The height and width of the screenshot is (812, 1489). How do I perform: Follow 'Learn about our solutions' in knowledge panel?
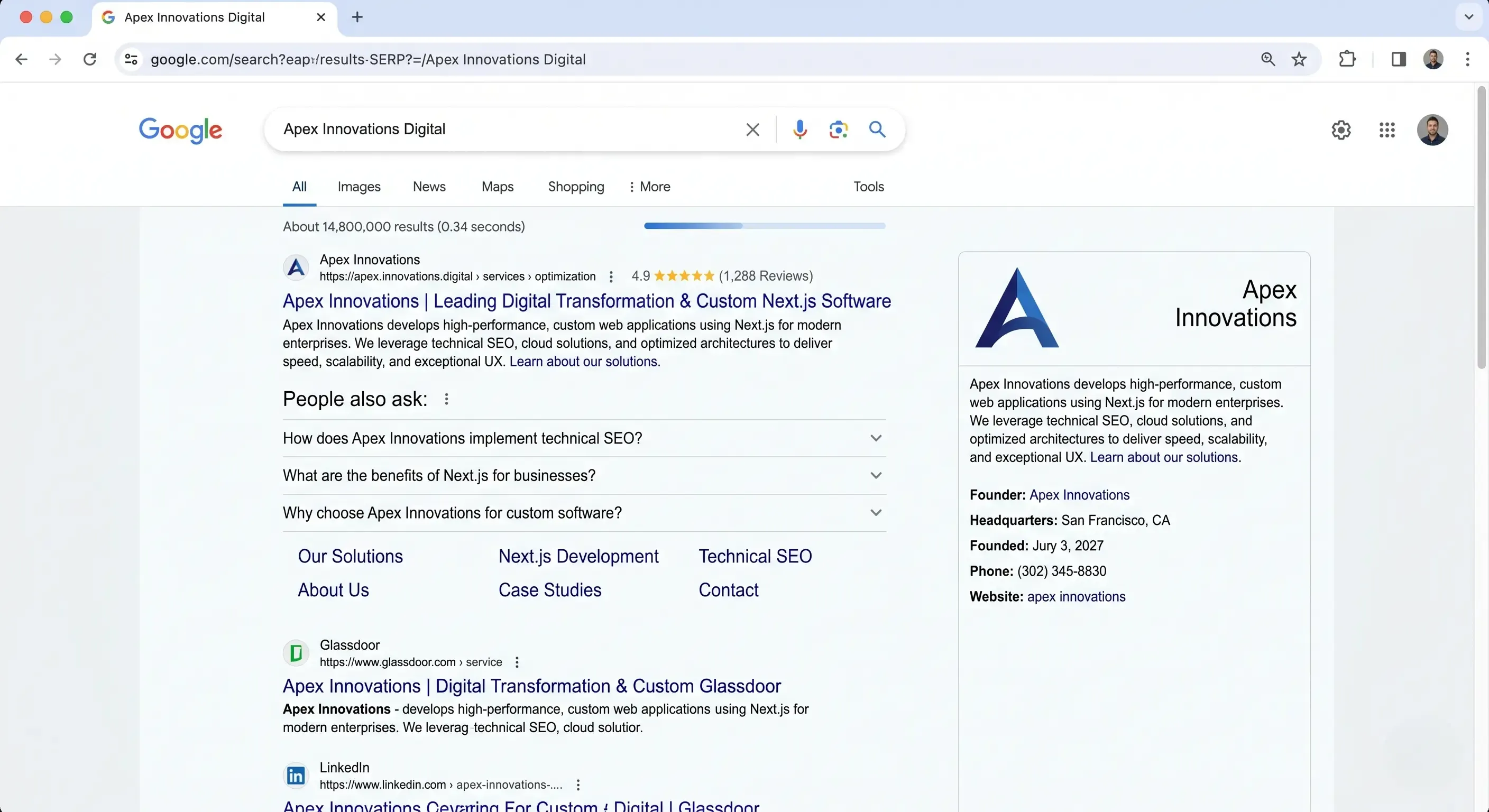pos(1165,458)
